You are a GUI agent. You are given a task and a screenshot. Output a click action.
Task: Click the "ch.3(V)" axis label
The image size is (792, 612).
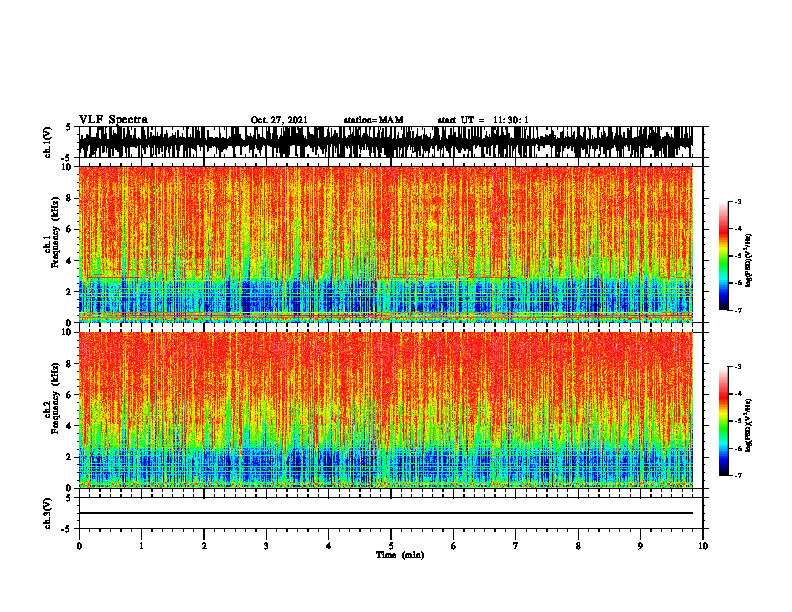click(x=48, y=513)
